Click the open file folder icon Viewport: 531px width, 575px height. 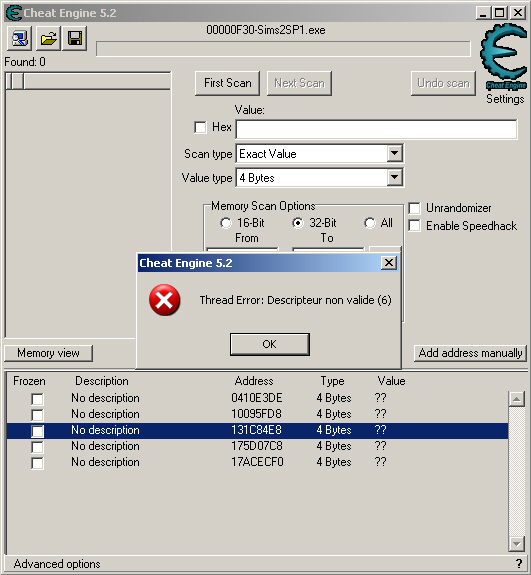tap(48, 38)
